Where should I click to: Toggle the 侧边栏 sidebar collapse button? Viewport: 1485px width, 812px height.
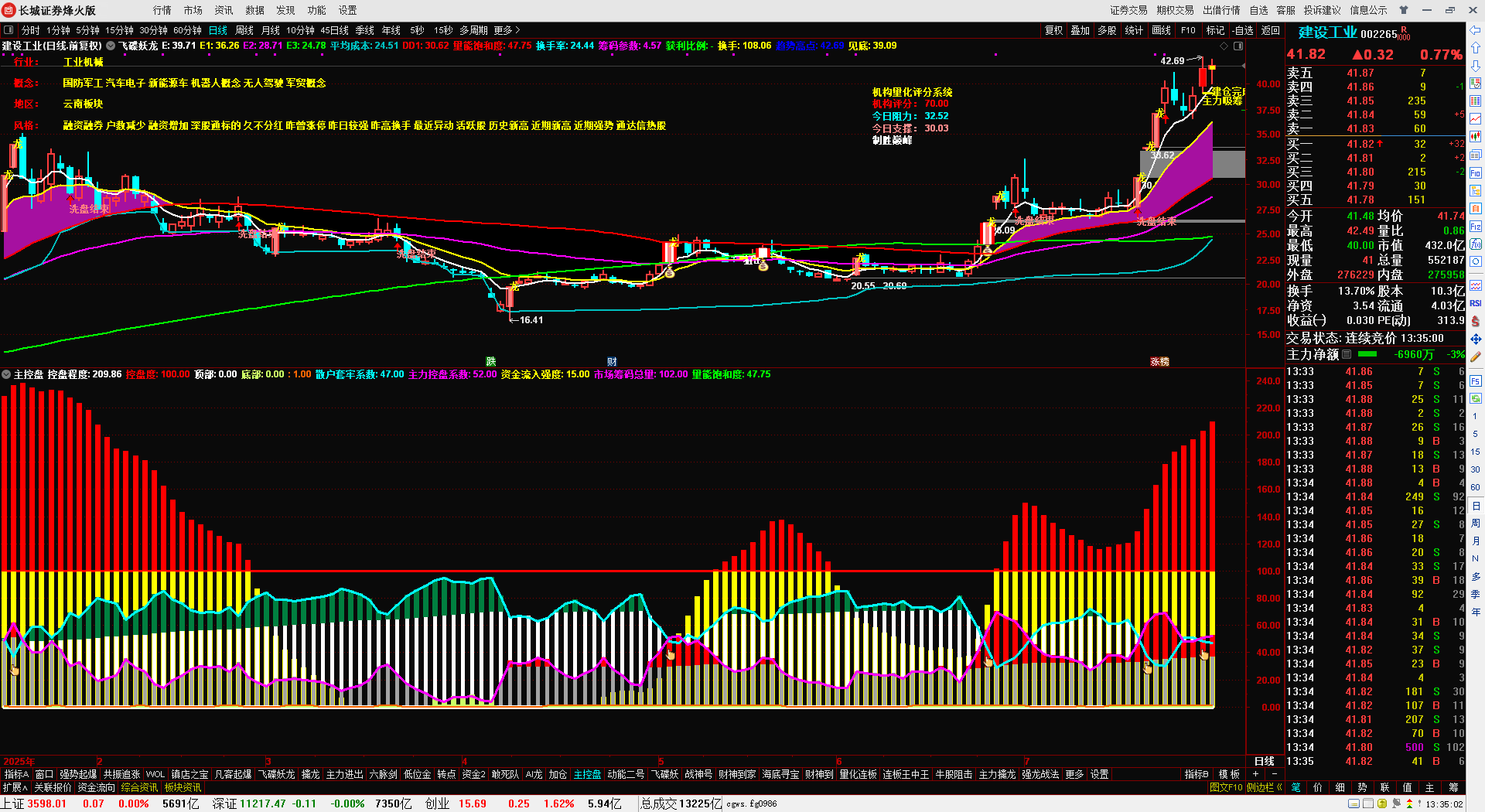(x=1265, y=787)
